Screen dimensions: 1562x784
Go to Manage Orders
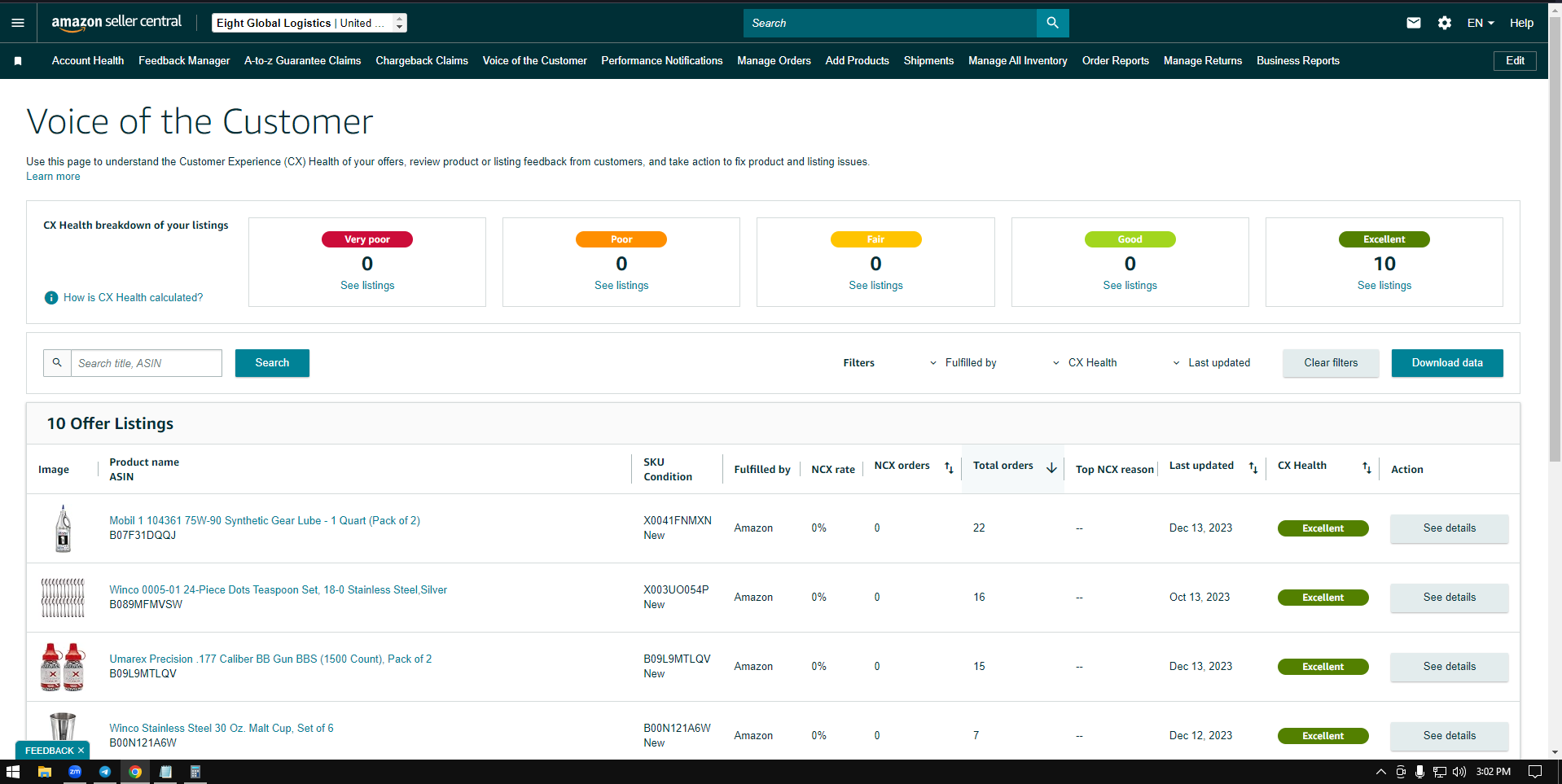774,61
